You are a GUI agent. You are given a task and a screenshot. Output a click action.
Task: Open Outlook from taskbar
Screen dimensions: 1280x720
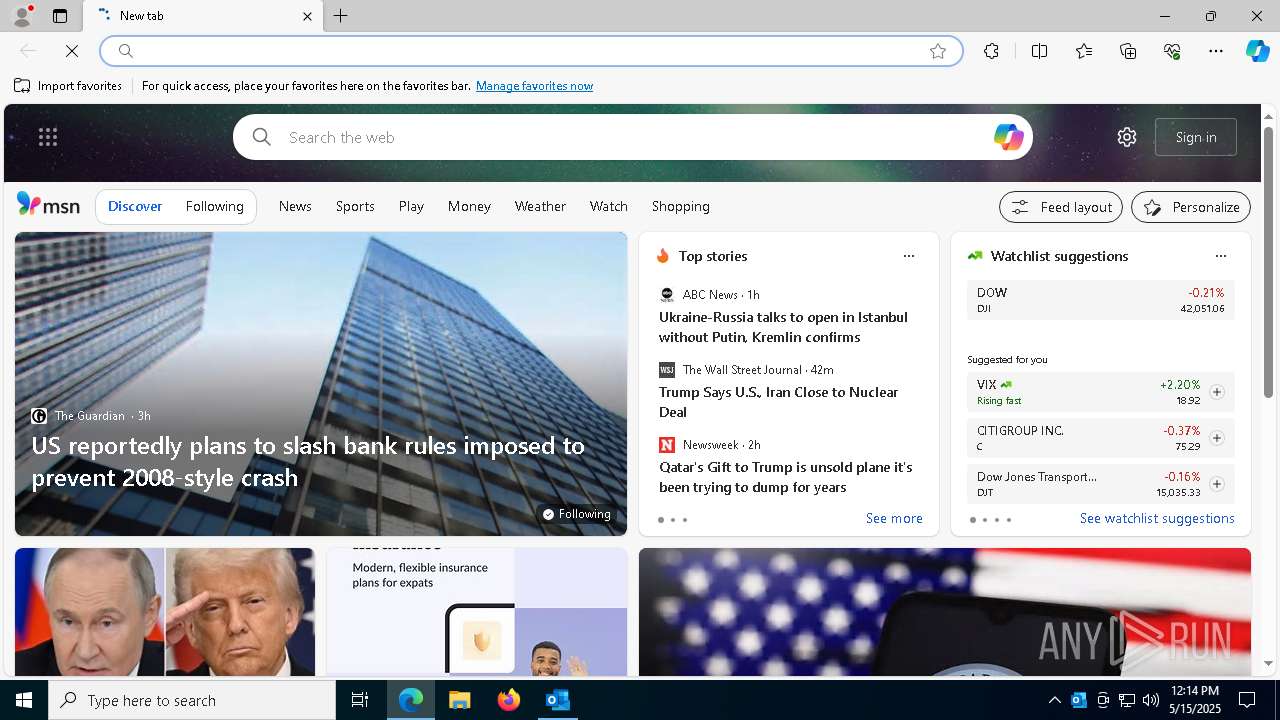pos(557,700)
